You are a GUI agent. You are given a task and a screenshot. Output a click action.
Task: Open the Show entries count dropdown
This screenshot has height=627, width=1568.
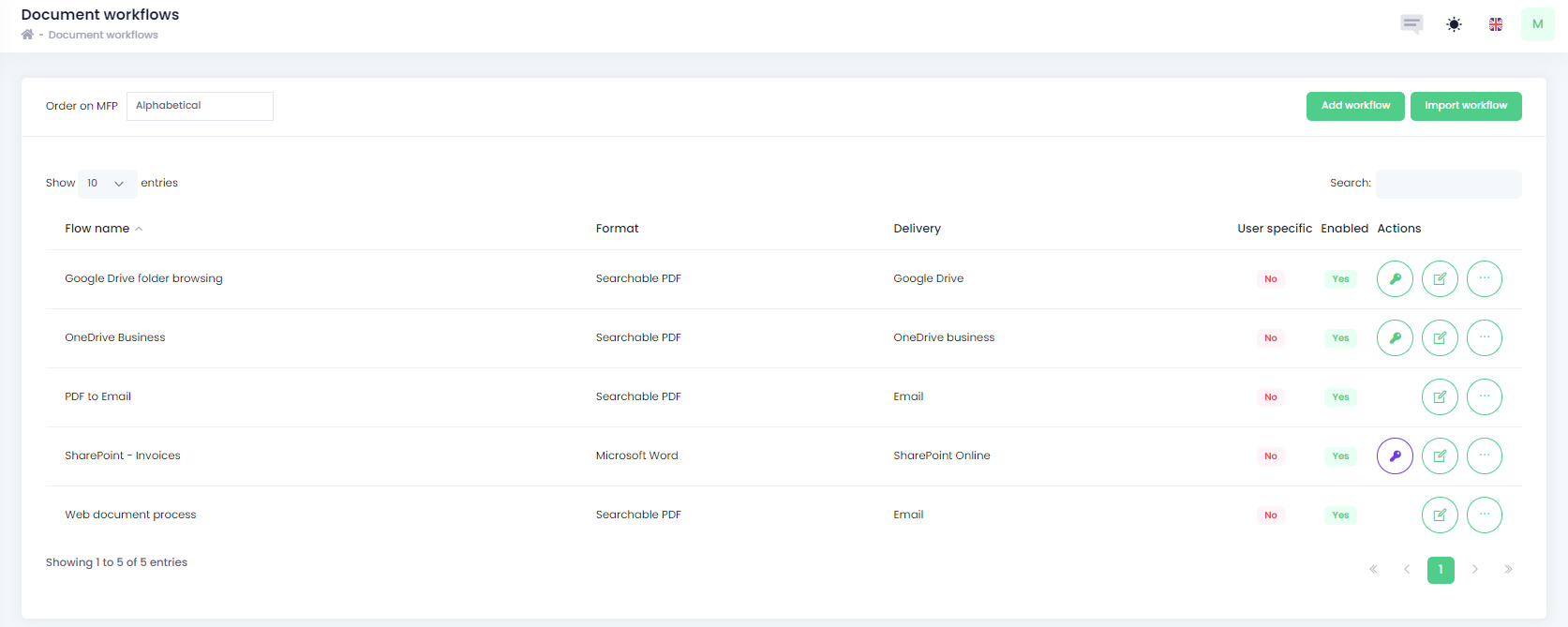coord(108,184)
